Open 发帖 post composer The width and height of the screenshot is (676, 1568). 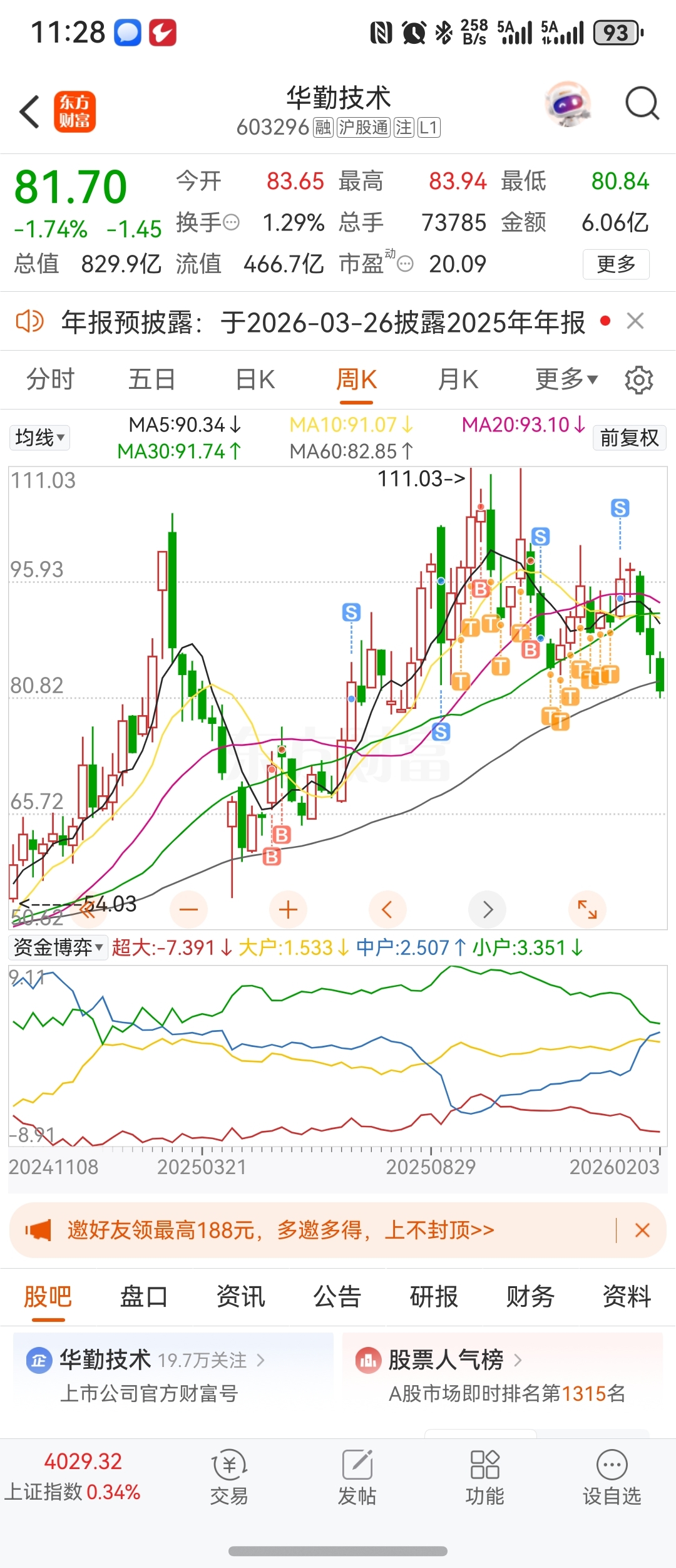click(357, 1478)
